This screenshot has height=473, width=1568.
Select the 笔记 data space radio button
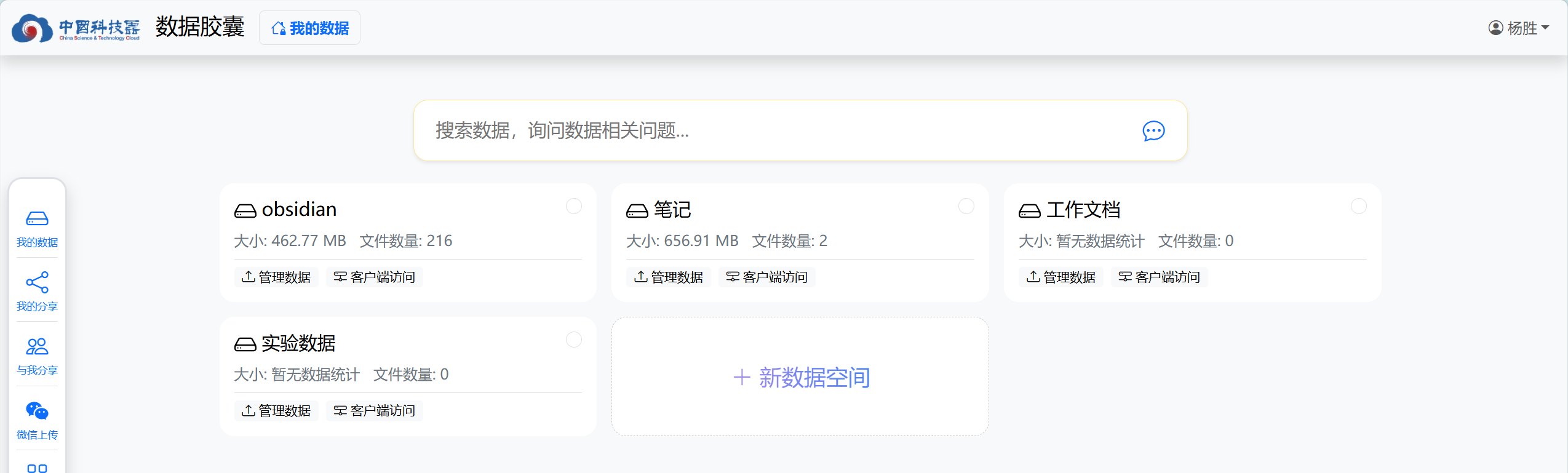pos(966,206)
